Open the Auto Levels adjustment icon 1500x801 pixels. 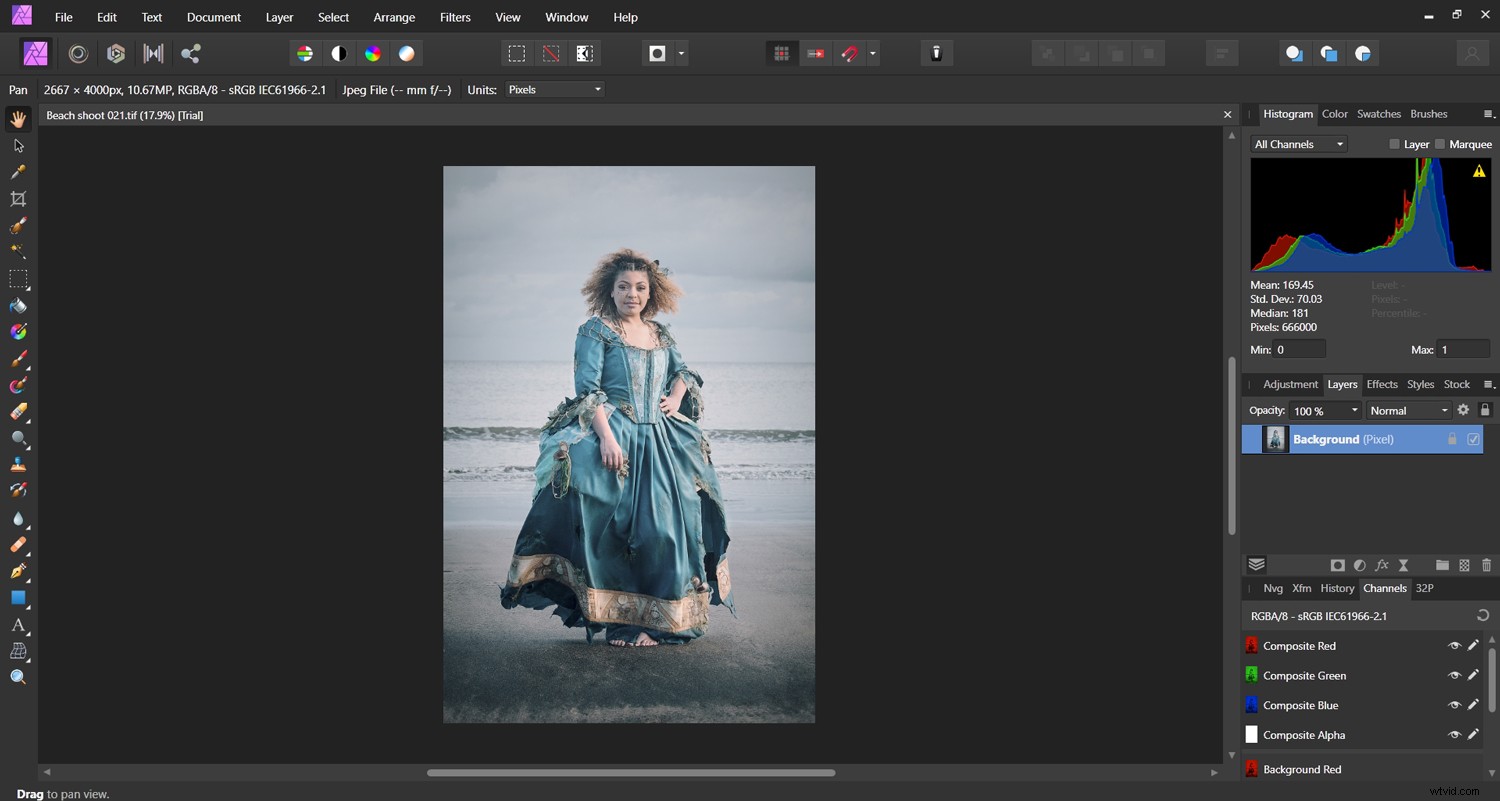pos(305,52)
